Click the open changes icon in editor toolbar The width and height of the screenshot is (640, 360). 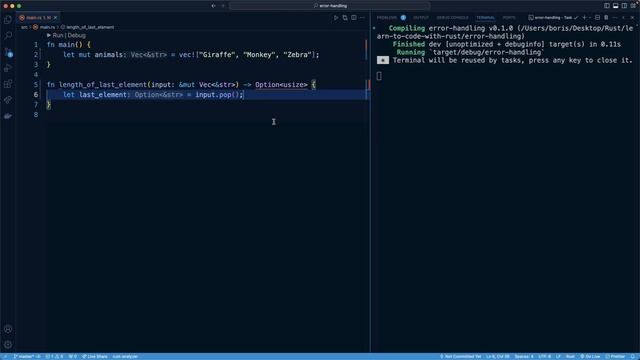point(345,18)
